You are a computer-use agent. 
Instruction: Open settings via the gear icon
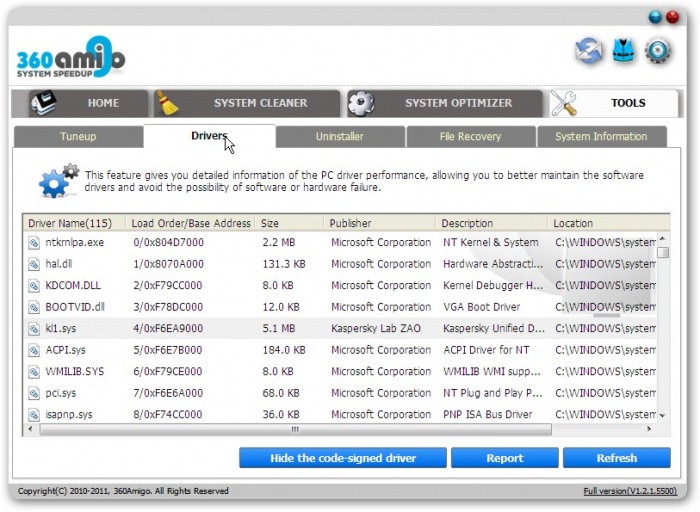(x=657, y=51)
